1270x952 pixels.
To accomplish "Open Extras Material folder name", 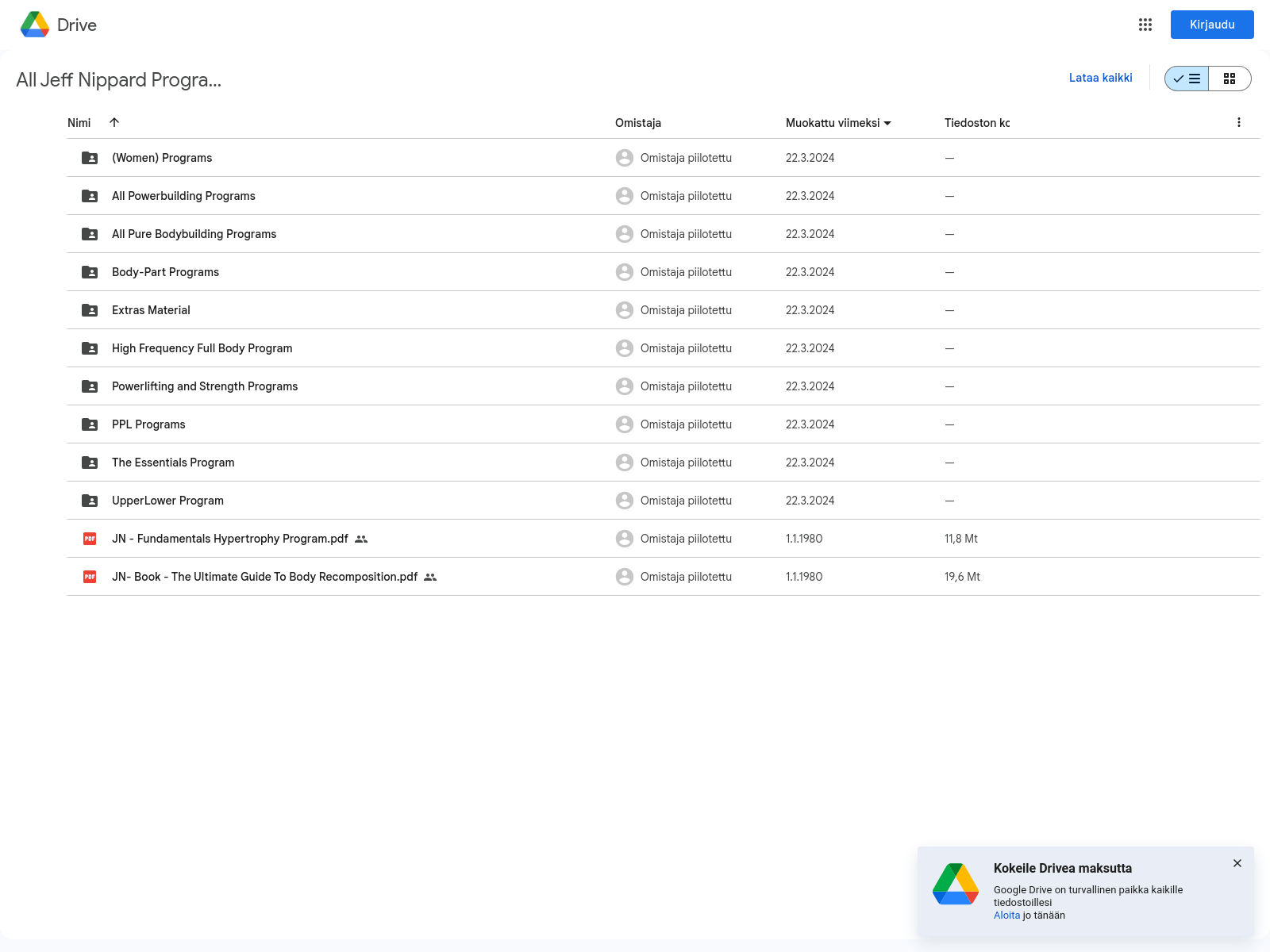I will coord(151,310).
